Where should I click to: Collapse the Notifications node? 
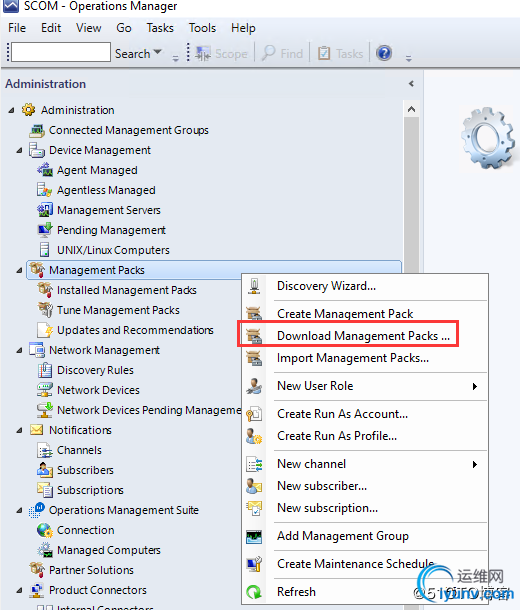pos(19,430)
